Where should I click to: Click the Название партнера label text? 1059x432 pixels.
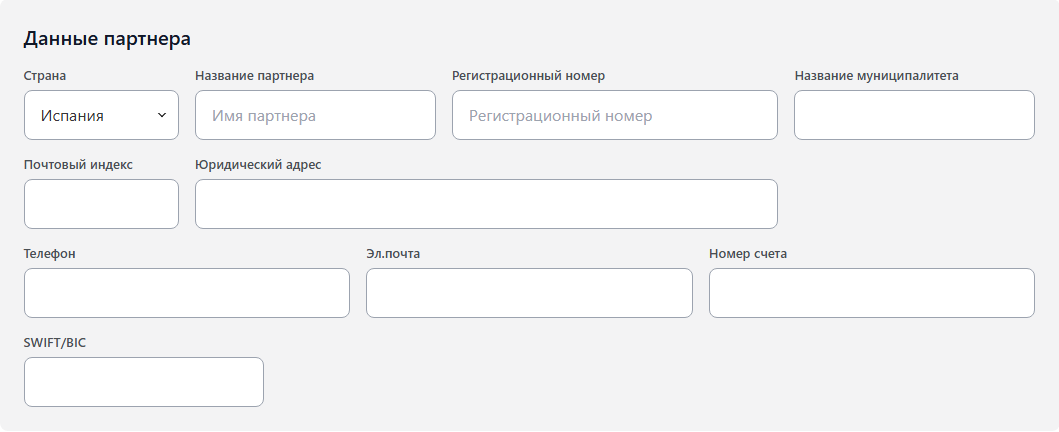click(x=255, y=76)
